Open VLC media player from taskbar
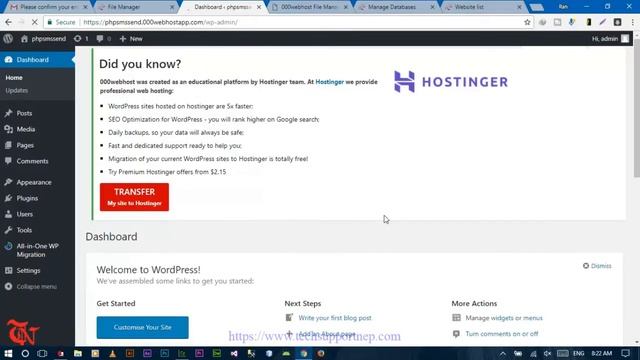The image size is (640, 360). [113, 353]
